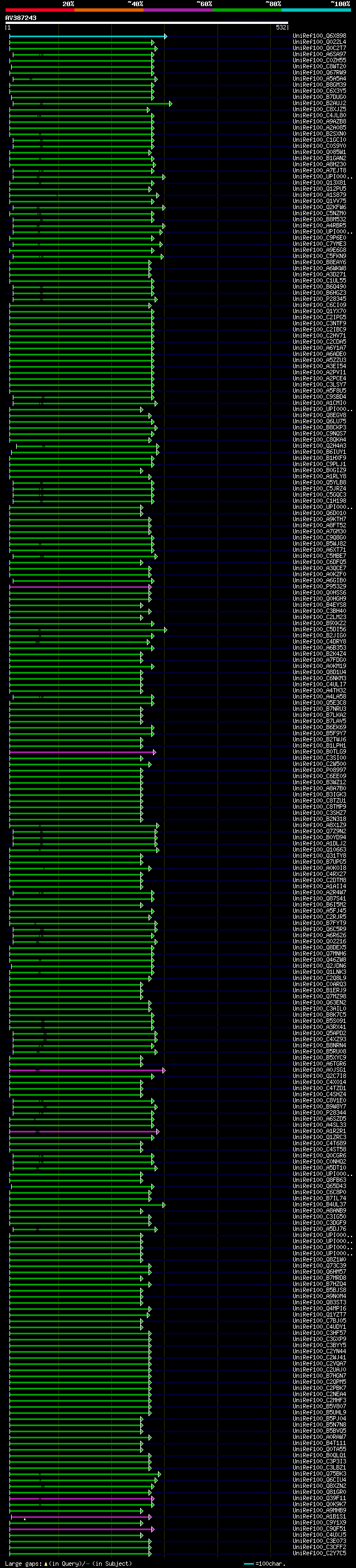
Task: Click hit label UniRef100_C3HF57
Action: click(319, 1332)
